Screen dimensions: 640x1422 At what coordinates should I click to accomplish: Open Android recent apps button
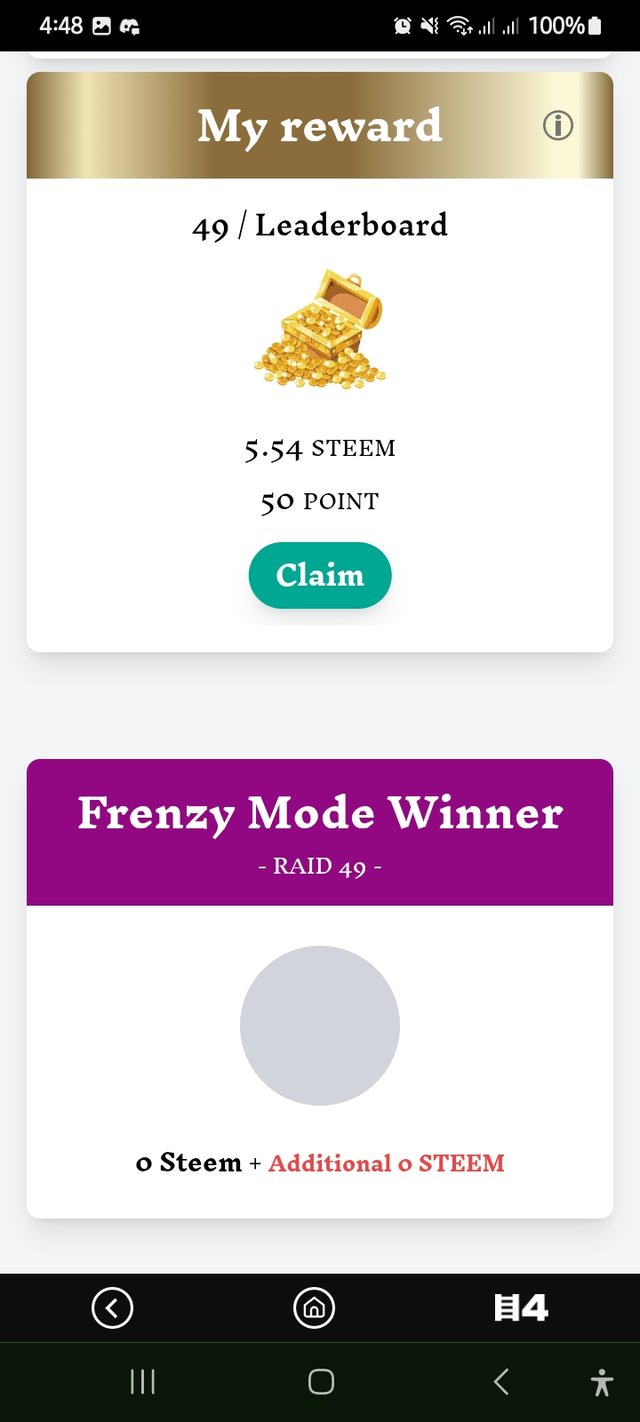click(142, 1382)
